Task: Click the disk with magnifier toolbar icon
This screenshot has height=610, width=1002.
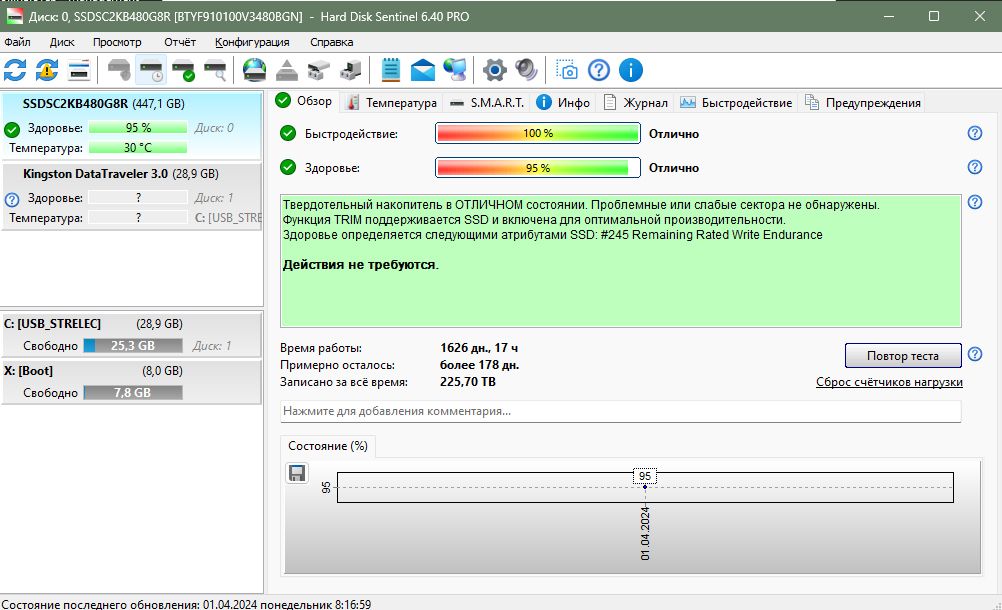Action: coord(215,70)
